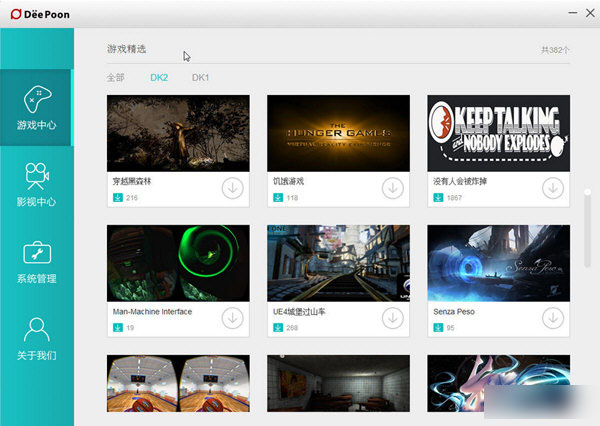
Task: Click download count icon beside 268
Action: point(278,328)
